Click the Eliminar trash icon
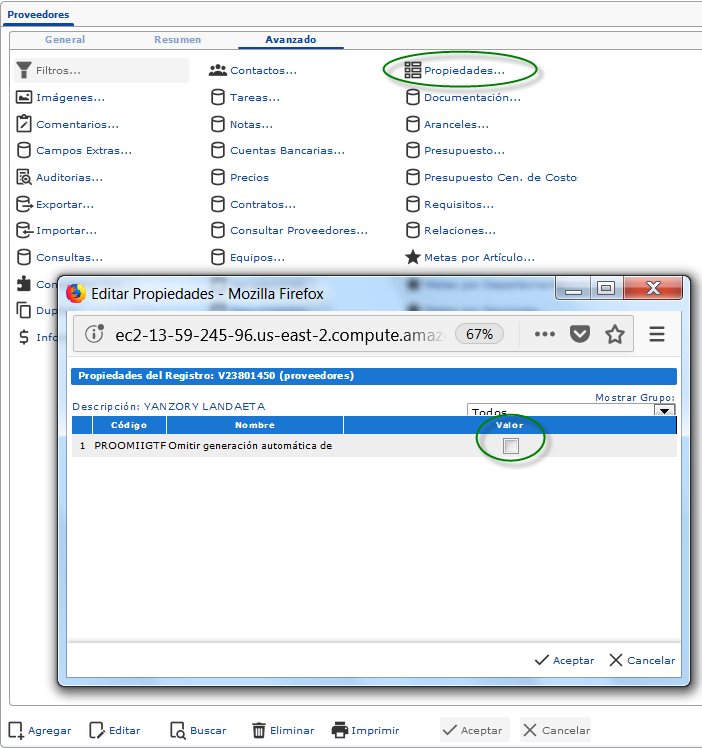The height and width of the screenshot is (748, 702). click(x=259, y=730)
